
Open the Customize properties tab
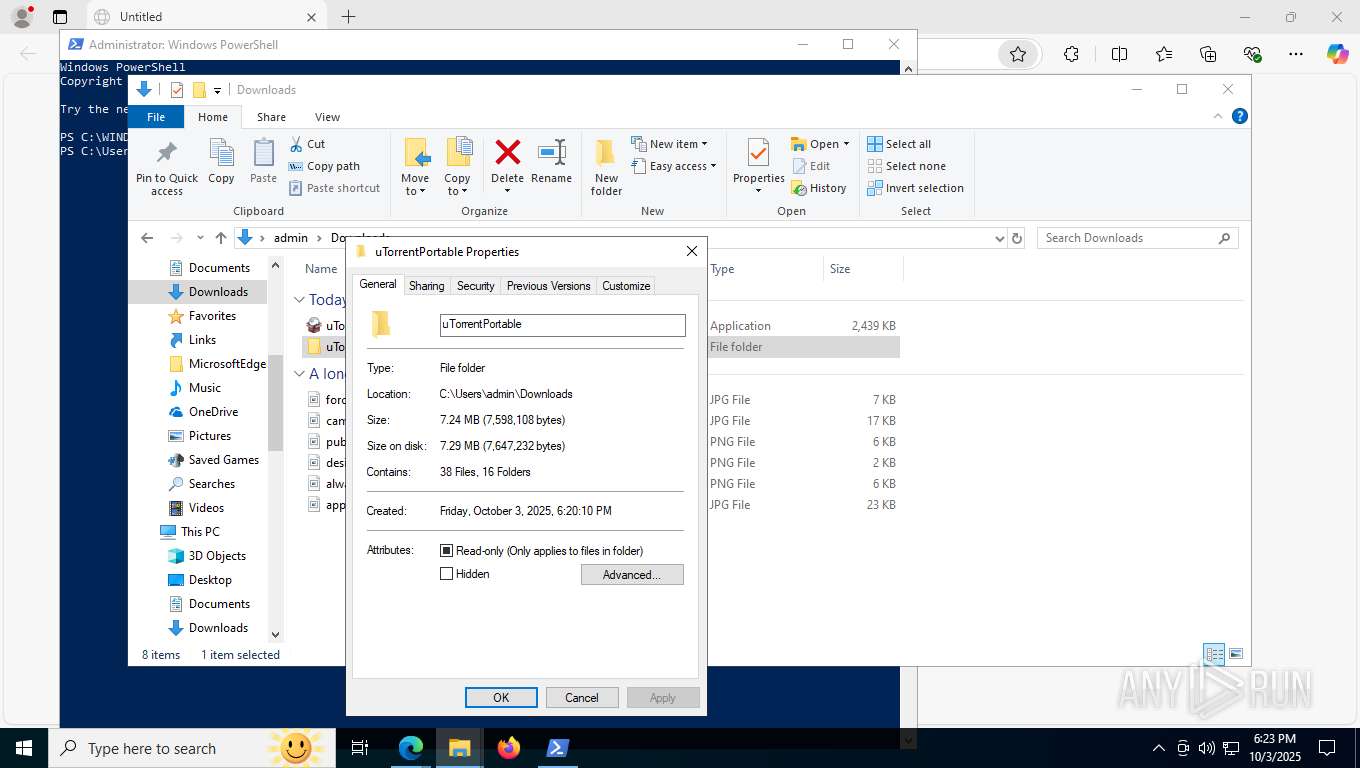(626, 286)
